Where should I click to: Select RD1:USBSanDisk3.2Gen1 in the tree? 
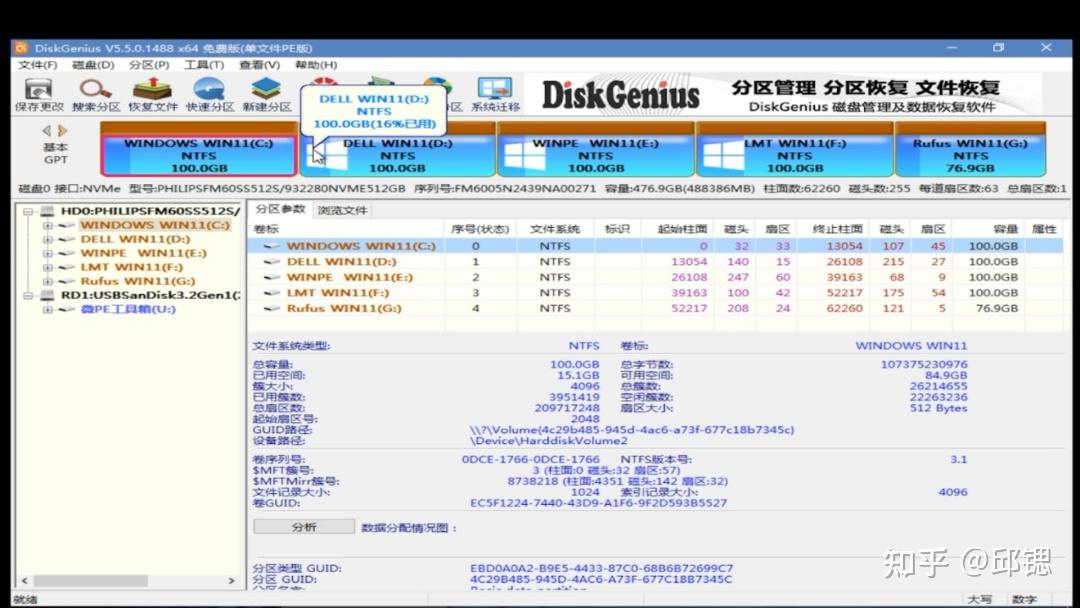click(150, 295)
